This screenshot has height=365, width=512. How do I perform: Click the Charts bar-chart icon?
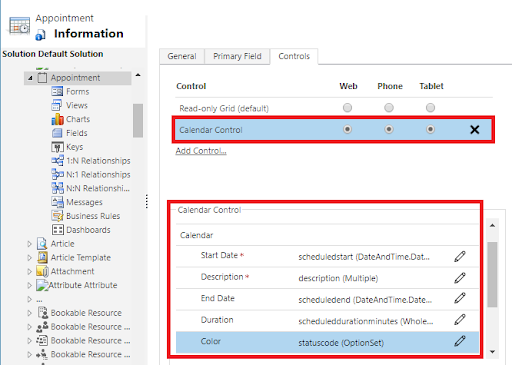(x=57, y=119)
